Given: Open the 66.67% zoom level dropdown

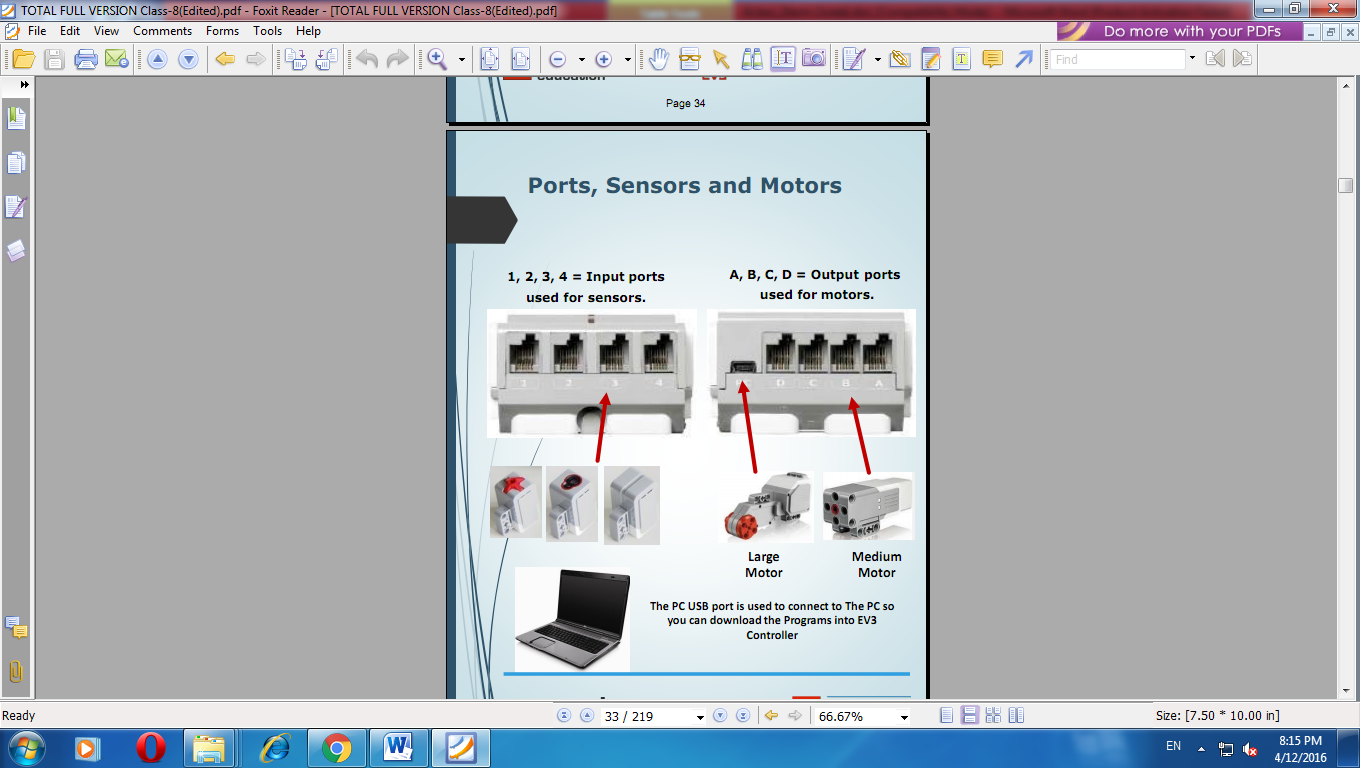Looking at the screenshot, I should pos(904,717).
